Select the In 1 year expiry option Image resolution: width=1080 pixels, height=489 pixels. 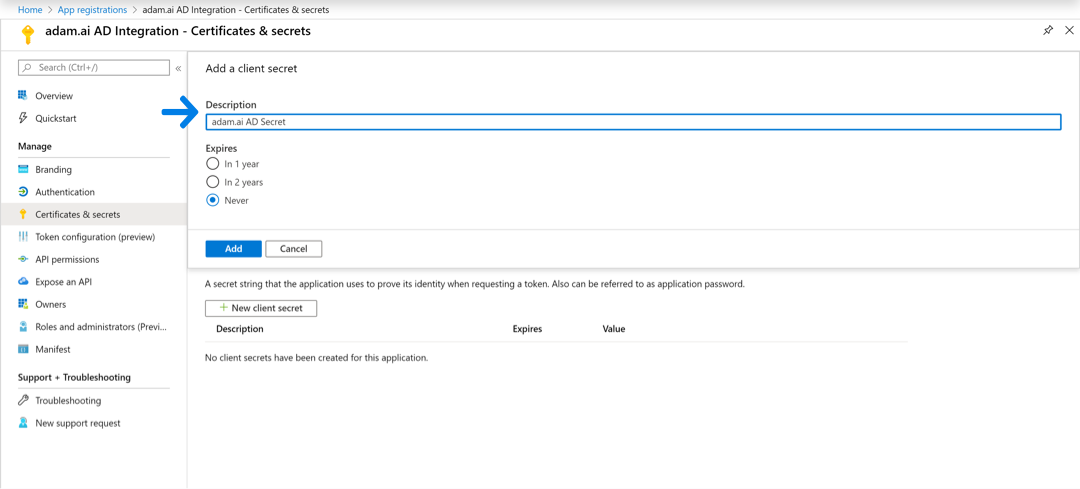[213, 164]
